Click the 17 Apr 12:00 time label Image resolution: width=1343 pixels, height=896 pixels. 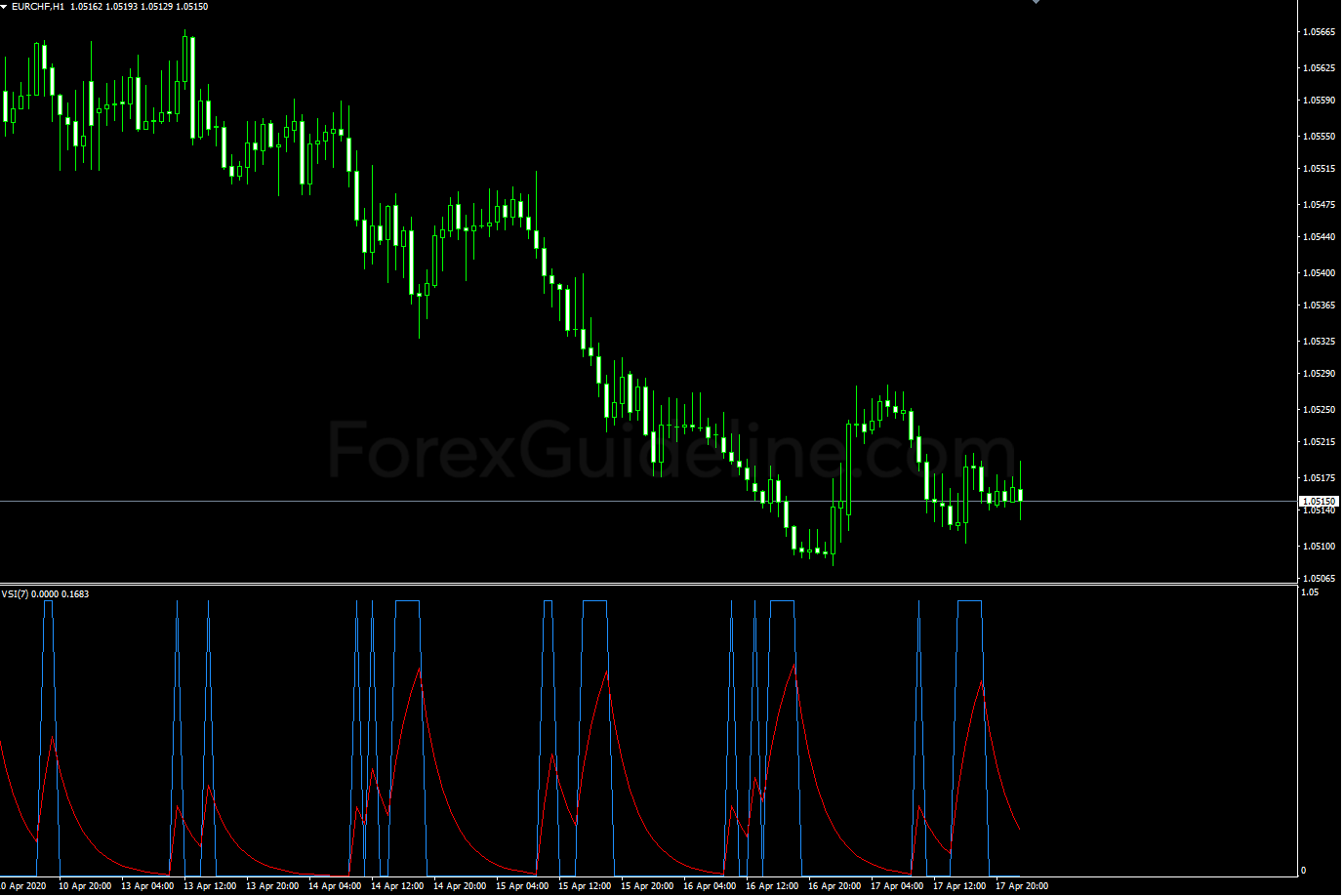click(959, 886)
